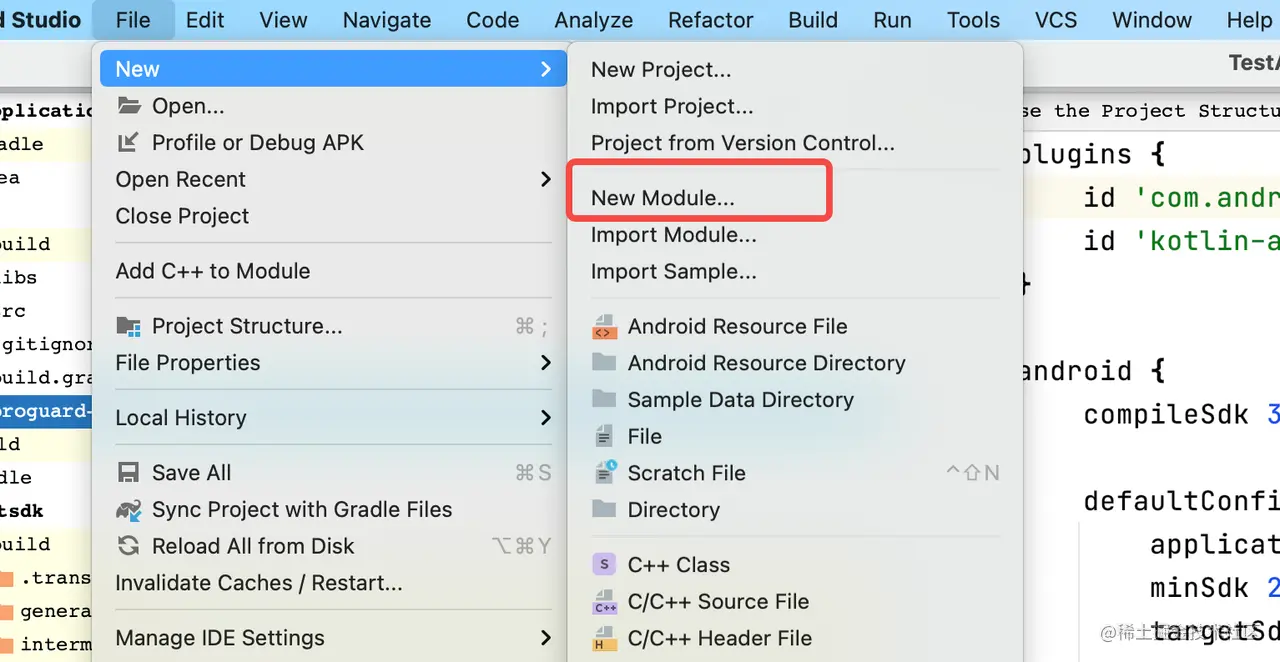Viewport: 1280px width, 662px height.
Task: Select the highlighted proguard file in project tree
Action: [x=45, y=411]
